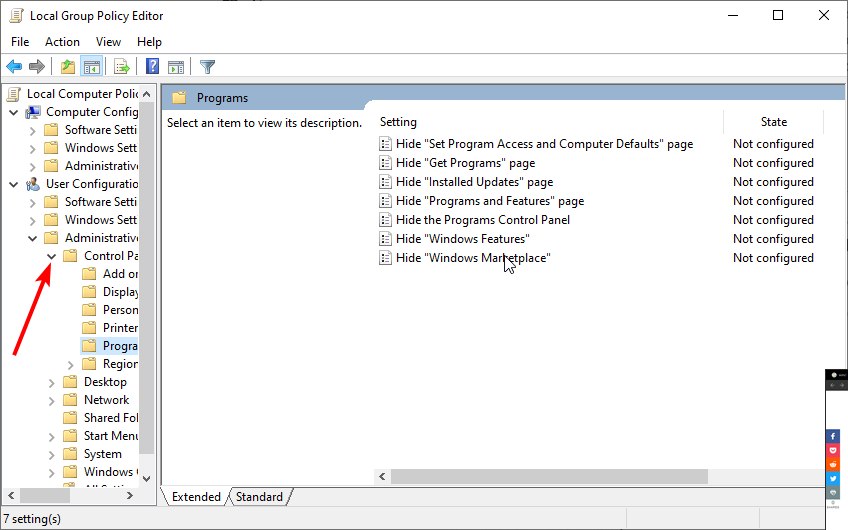The image size is (848, 530).
Task: Open the File menu
Action: [x=20, y=42]
